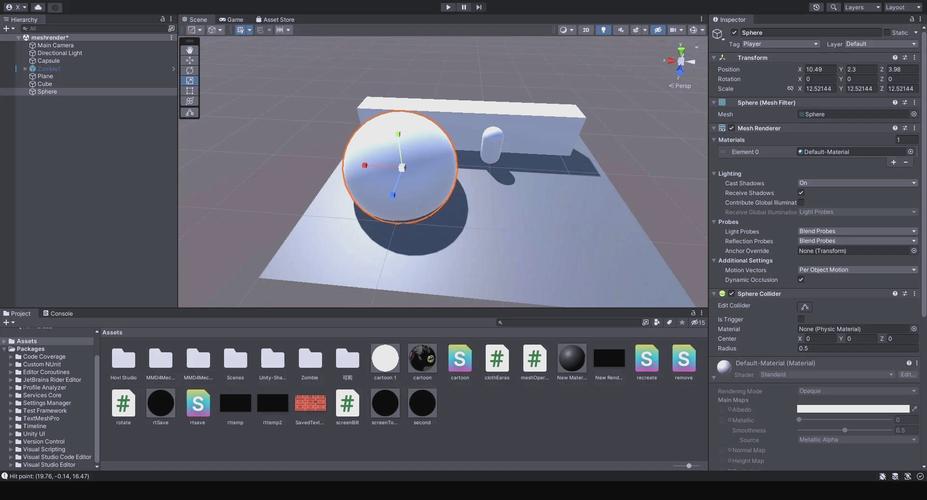Click the global search magnifier icon
This screenshot has height=500, width=927.
833,7
